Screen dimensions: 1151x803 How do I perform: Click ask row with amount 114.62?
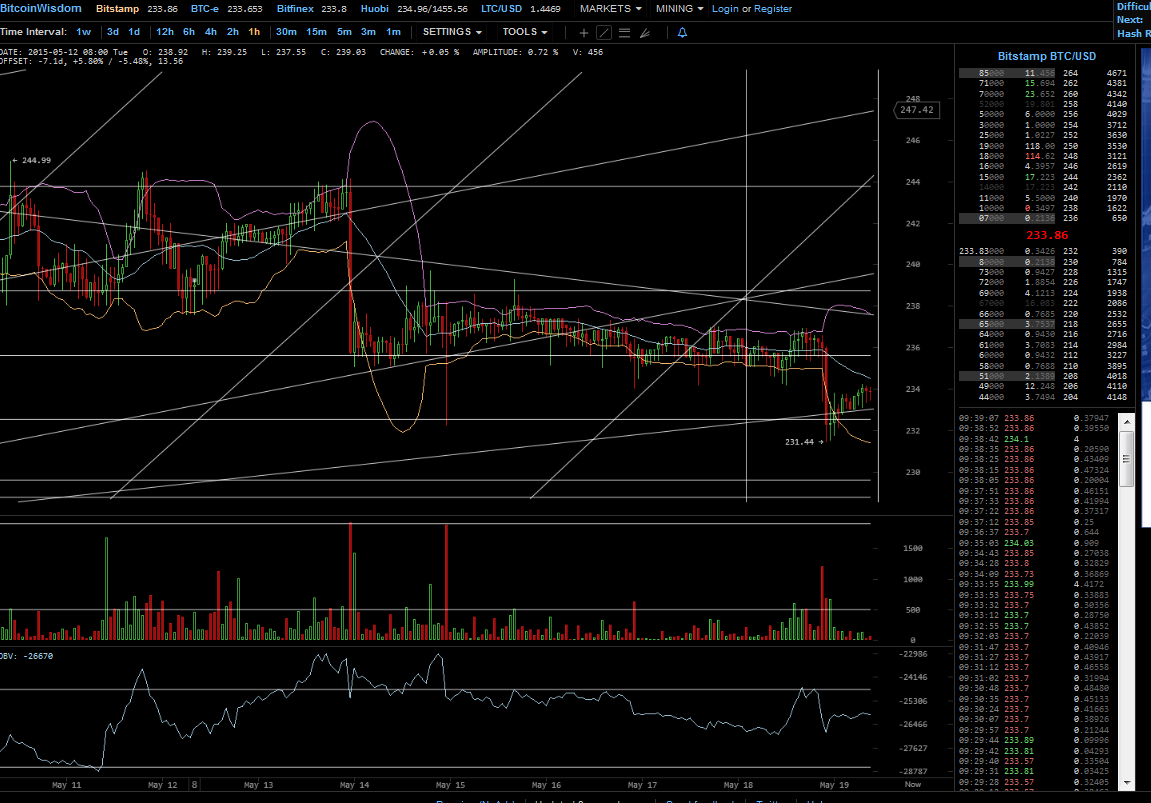1043,156
